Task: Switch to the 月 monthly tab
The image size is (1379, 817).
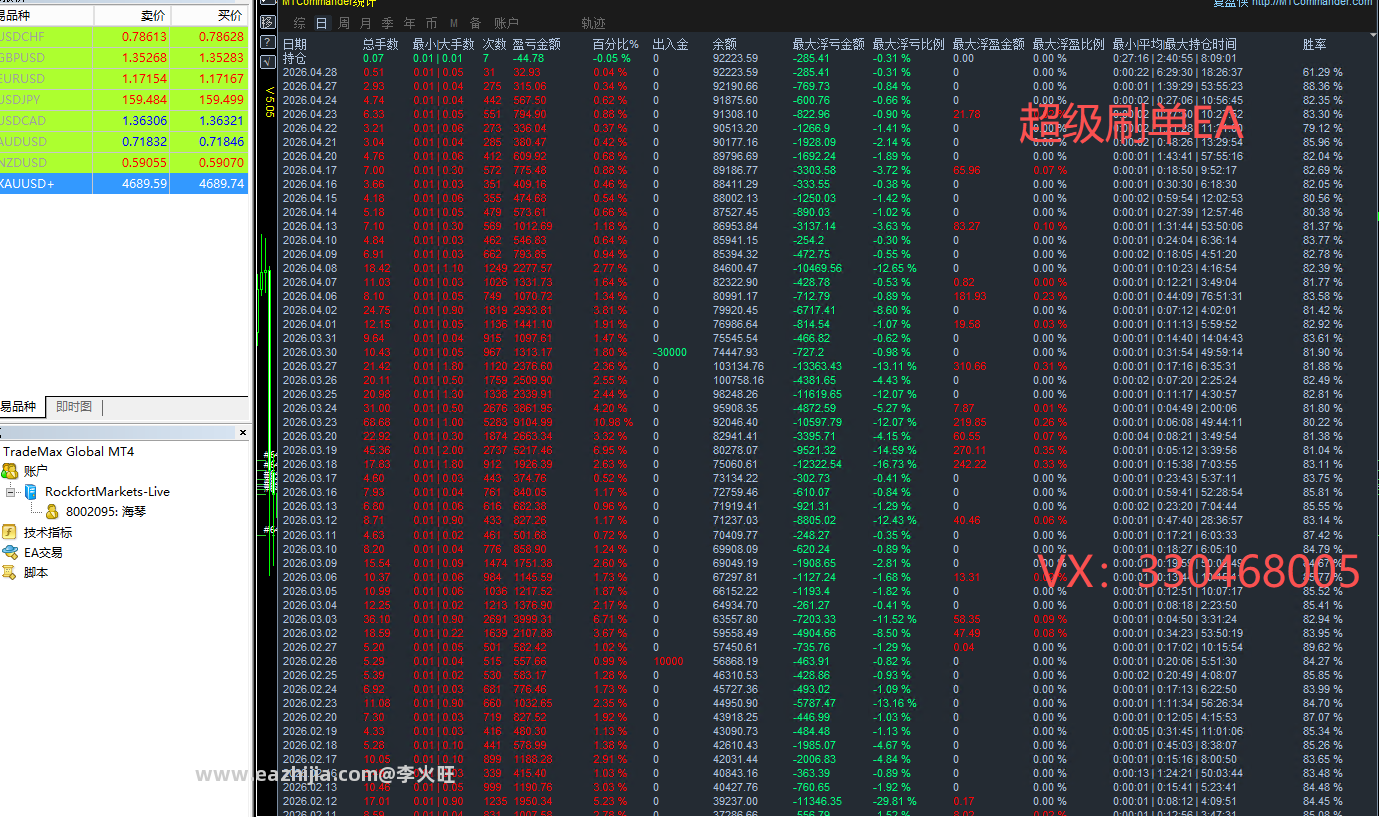Action: (366, 23)
